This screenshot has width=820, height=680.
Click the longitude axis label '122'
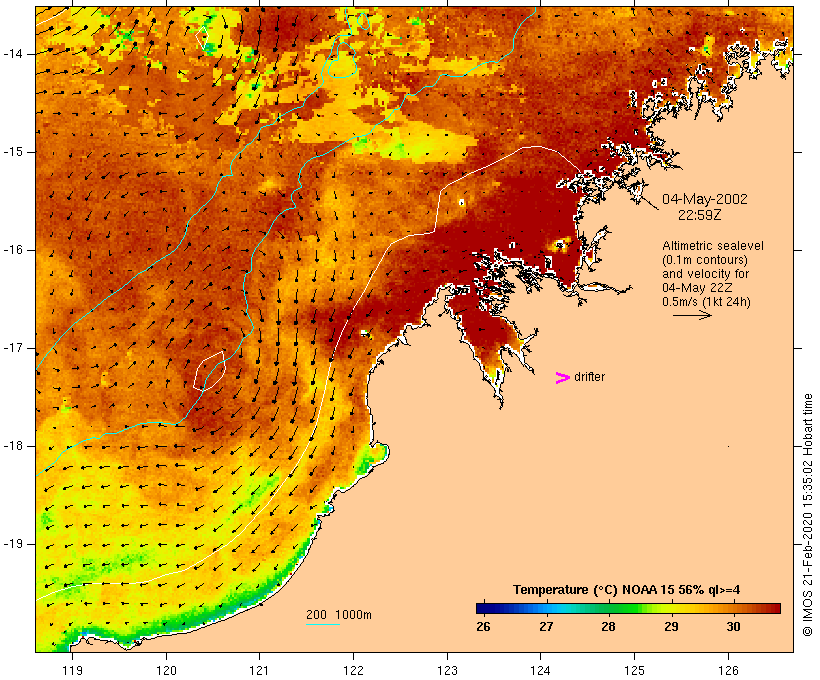354,671
